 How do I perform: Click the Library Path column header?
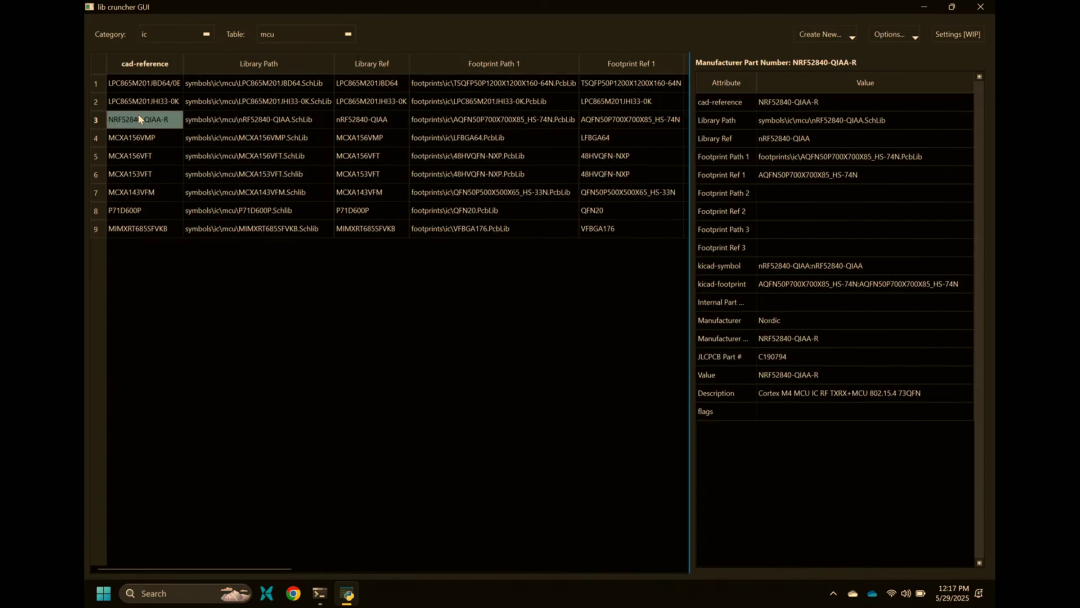point(259,63)
